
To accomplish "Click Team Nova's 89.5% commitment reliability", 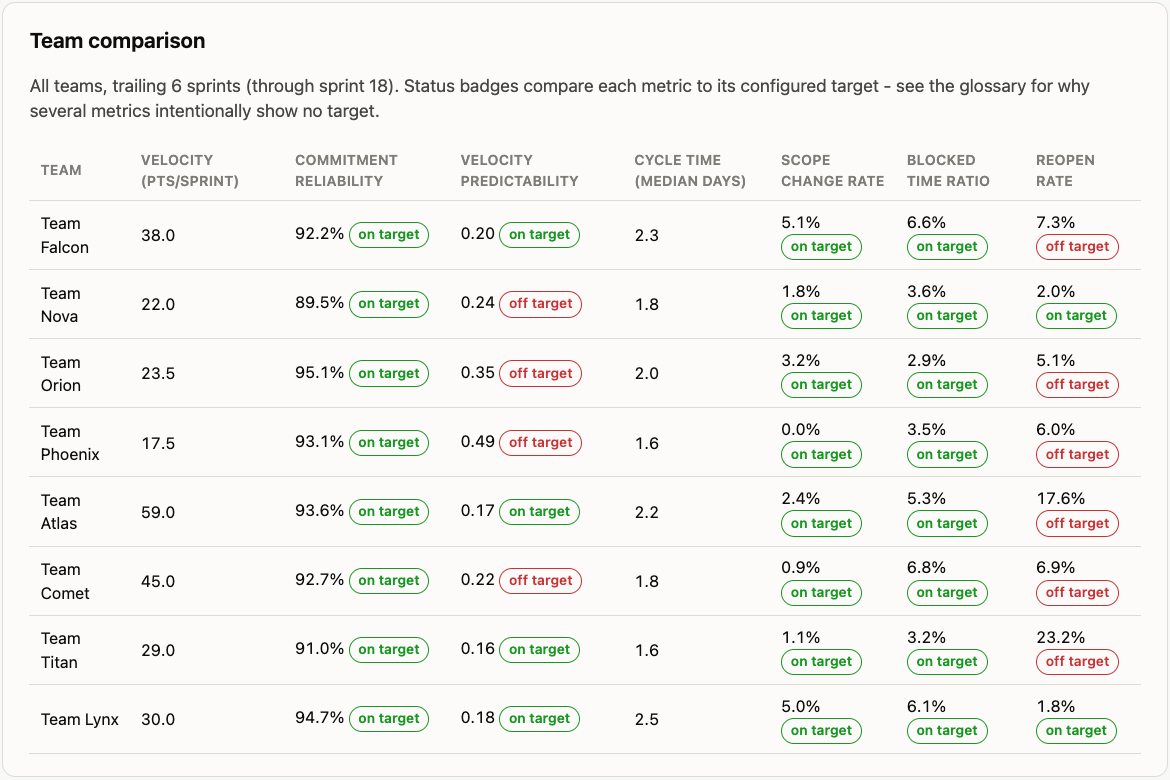I will [x=319, y=303].
